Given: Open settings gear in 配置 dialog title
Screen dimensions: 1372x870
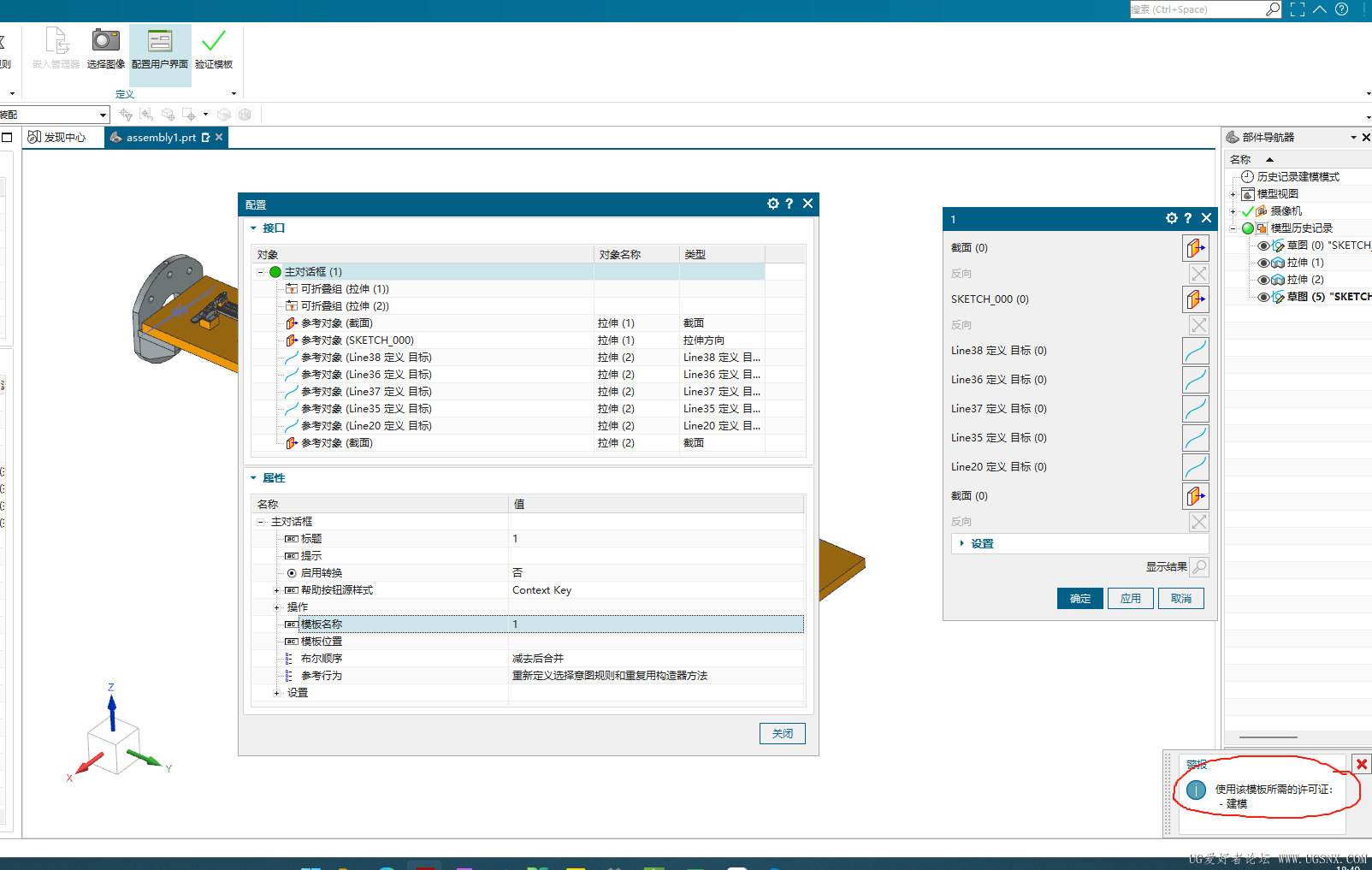Looking at the screenshot, I should pos(773,204).
